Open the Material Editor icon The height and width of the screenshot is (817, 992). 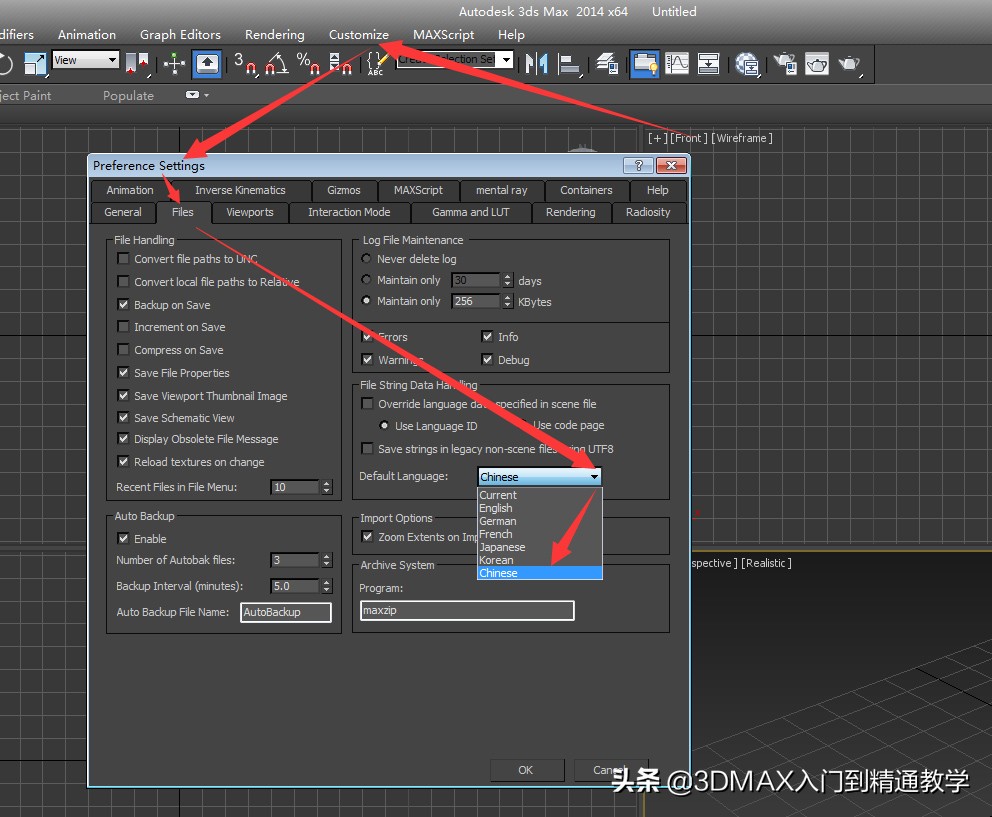[x=748, y=64]
